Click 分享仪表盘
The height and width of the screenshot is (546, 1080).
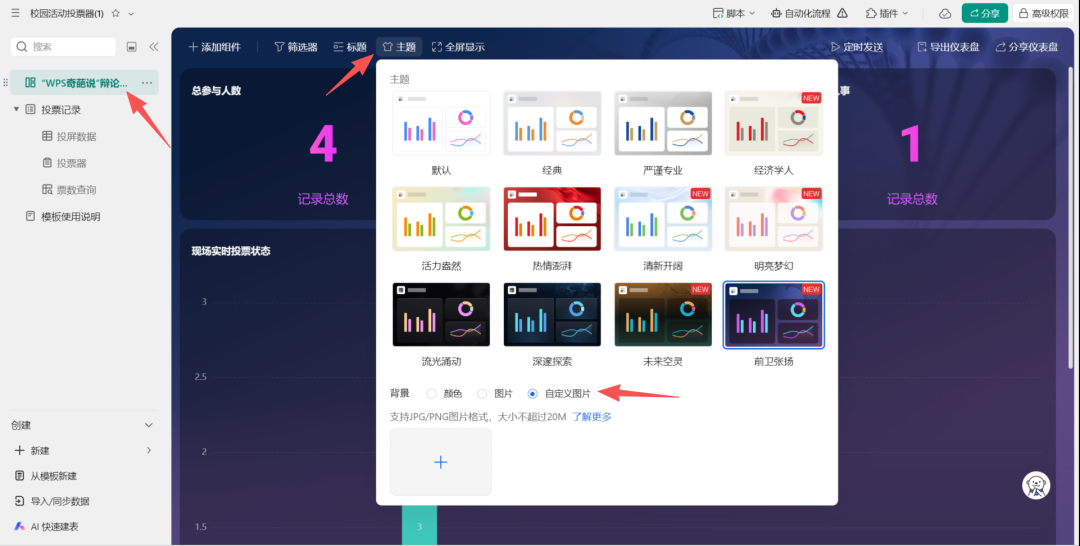click(x=1027, y=47)
